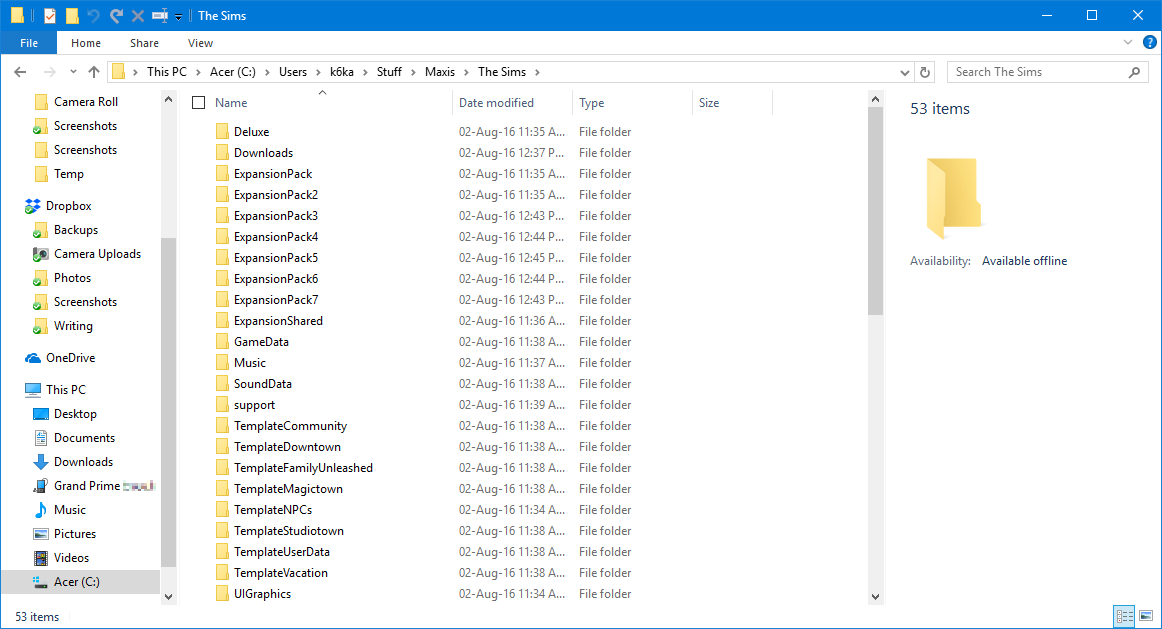Refresh the folder view
This screenshot has width=1162, height=629.
[925, 72]
